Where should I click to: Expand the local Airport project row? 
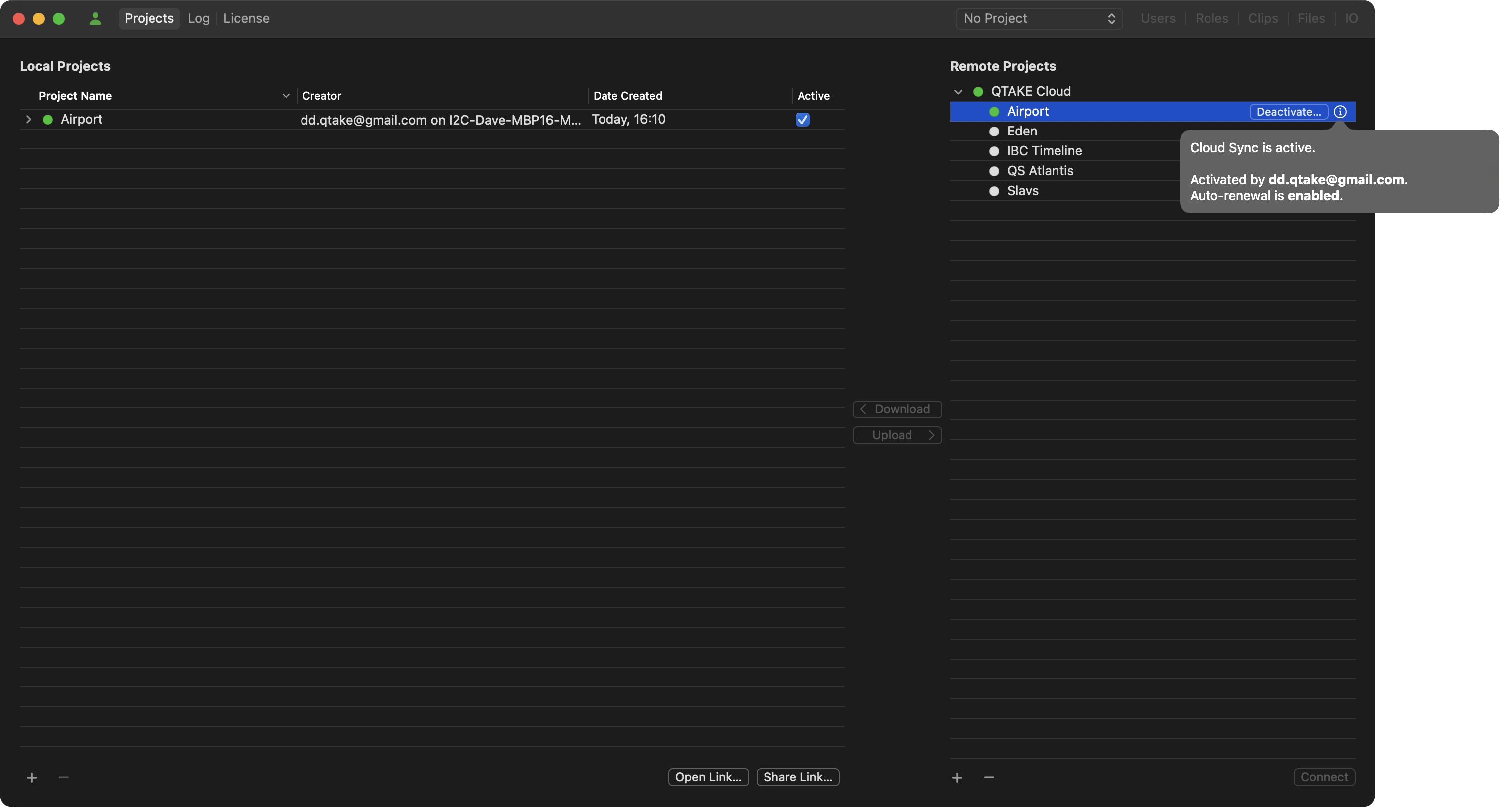[x=28, y=119]
